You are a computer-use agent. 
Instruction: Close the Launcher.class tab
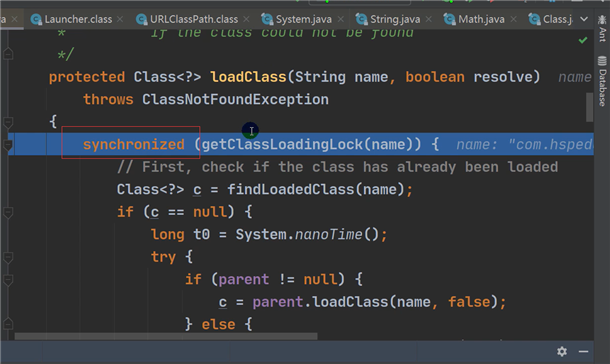(120, 19)
